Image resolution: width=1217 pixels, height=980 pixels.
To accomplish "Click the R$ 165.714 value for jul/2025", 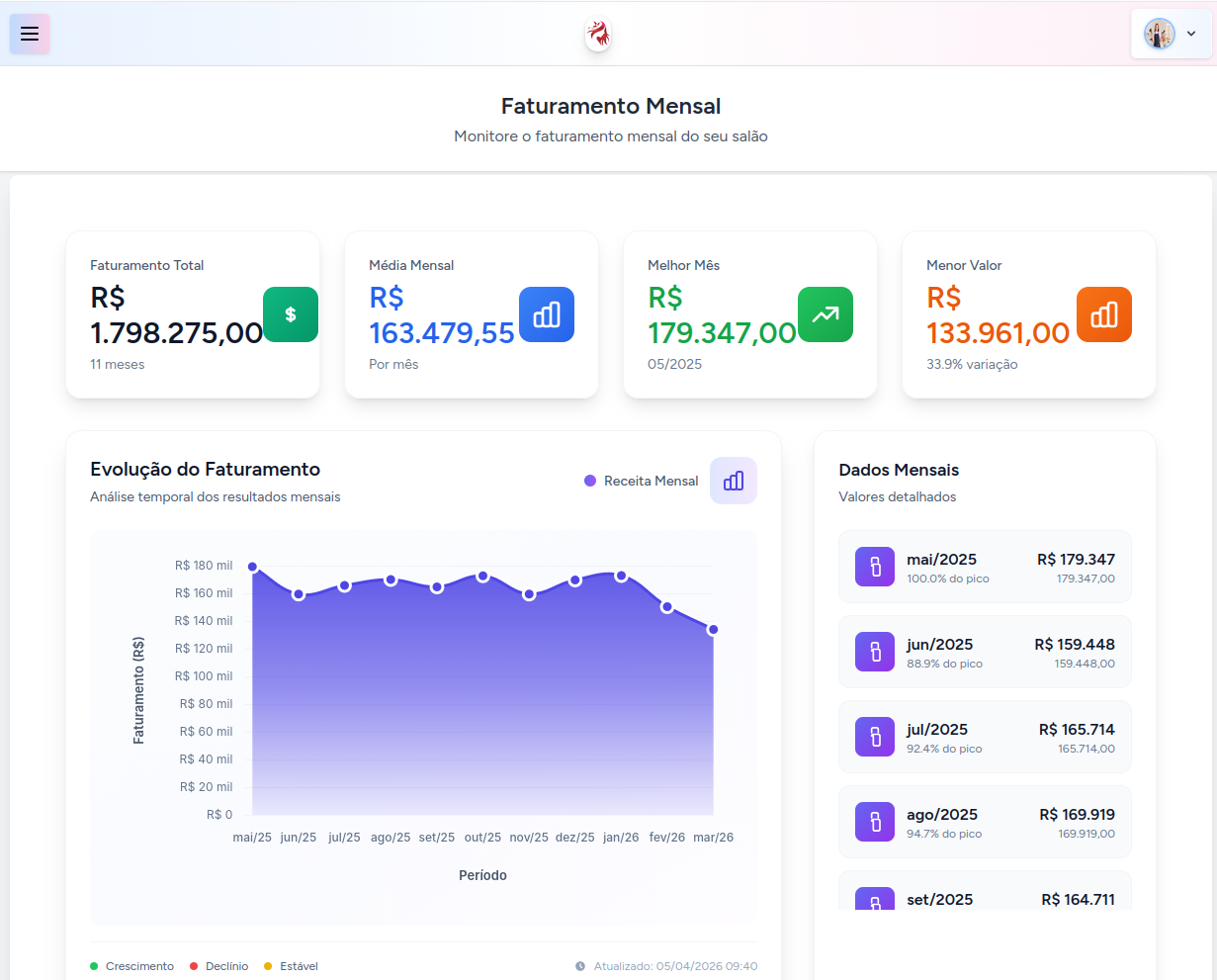I will 1077,729.
